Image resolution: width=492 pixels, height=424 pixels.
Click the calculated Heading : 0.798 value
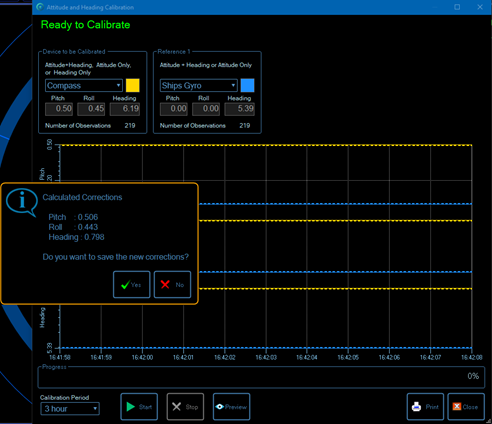pos(76,237)
